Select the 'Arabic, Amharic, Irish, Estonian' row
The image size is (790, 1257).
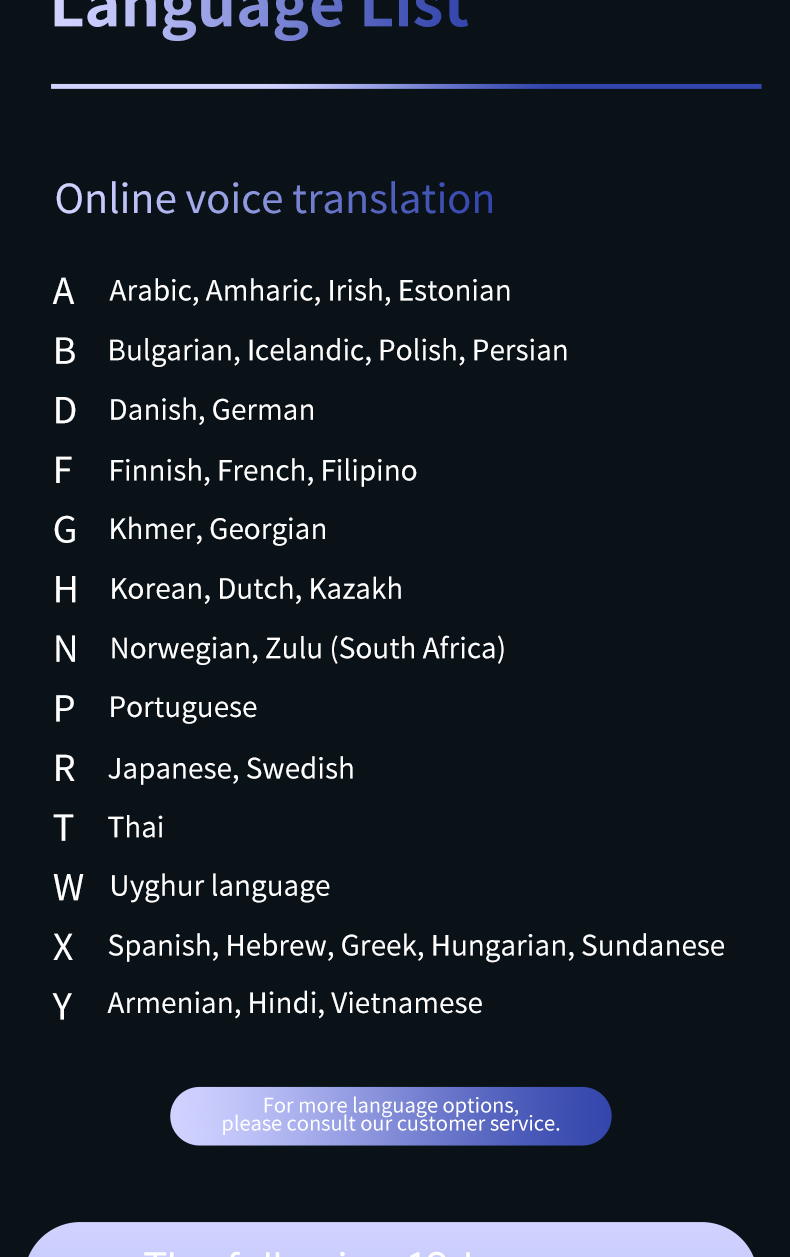point(310,291)
